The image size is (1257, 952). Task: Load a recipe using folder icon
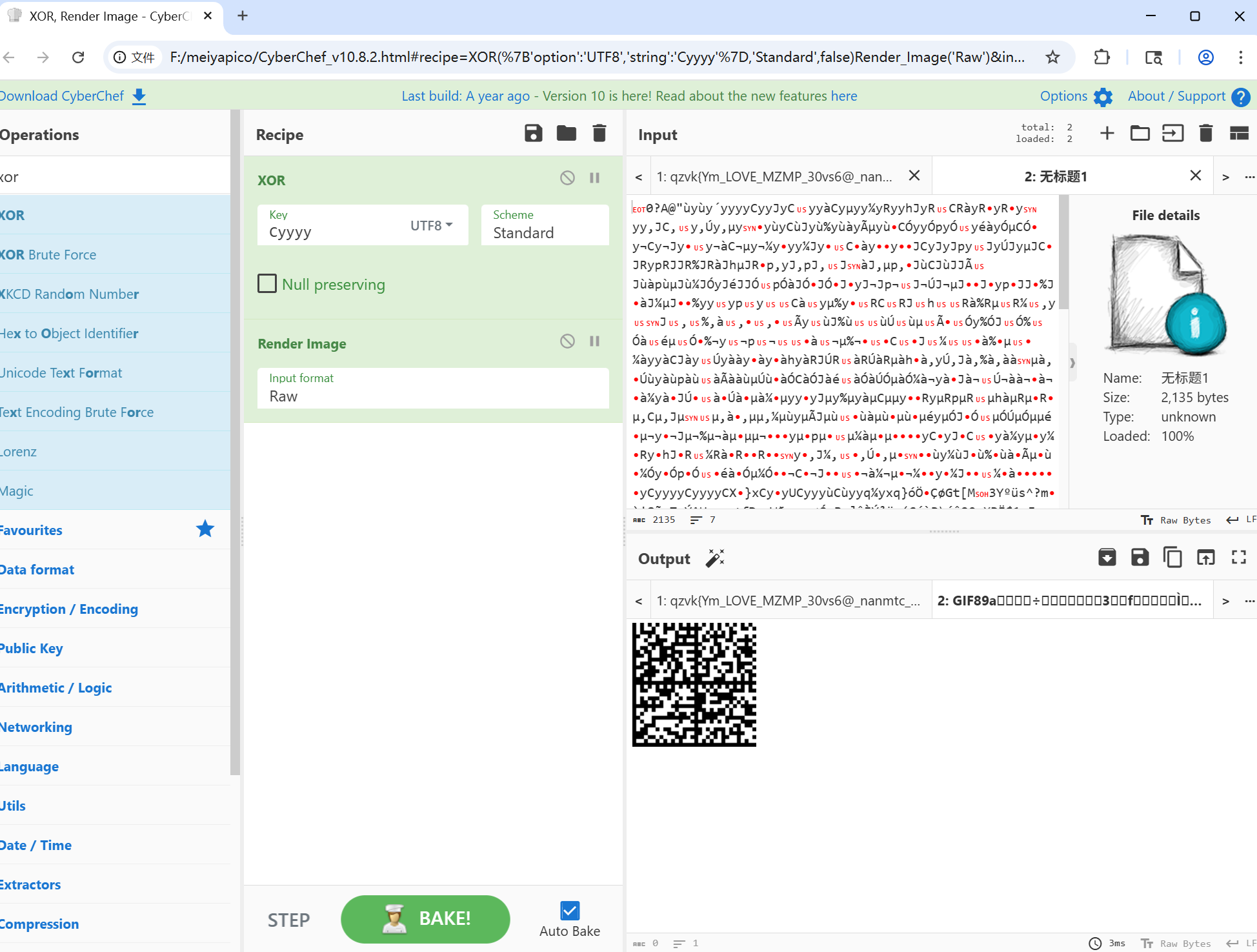[566, 134]
